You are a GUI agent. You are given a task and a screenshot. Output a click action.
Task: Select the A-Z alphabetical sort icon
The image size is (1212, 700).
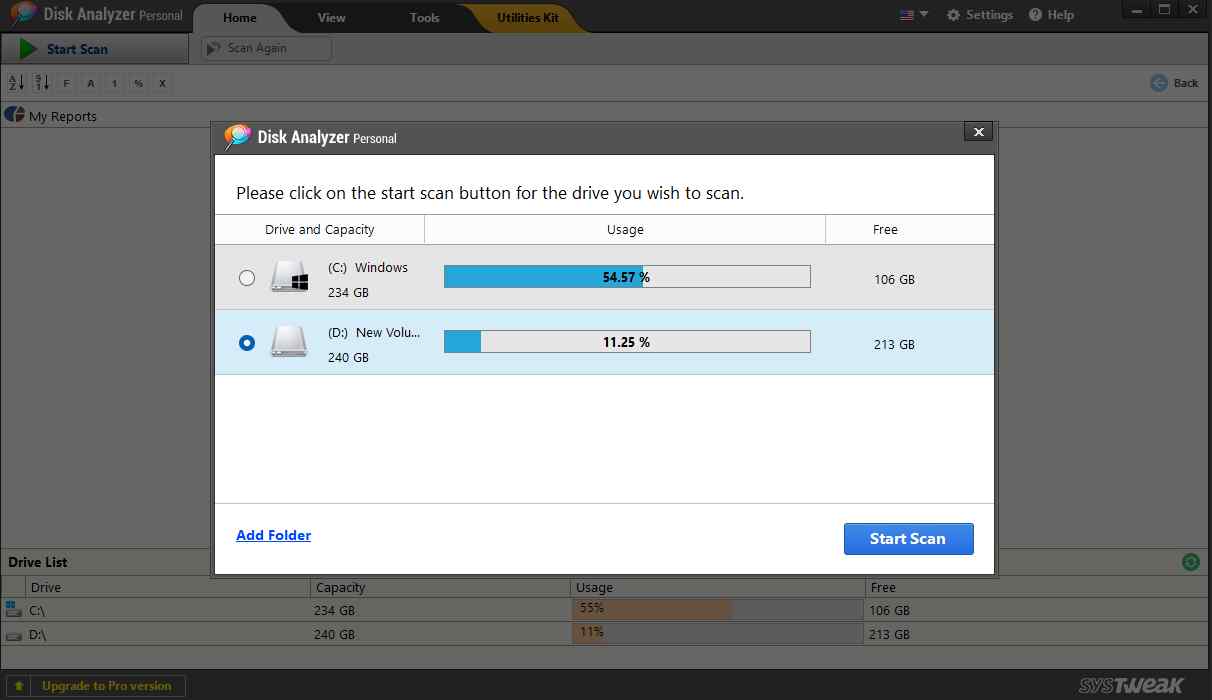[x=14, y=83]
